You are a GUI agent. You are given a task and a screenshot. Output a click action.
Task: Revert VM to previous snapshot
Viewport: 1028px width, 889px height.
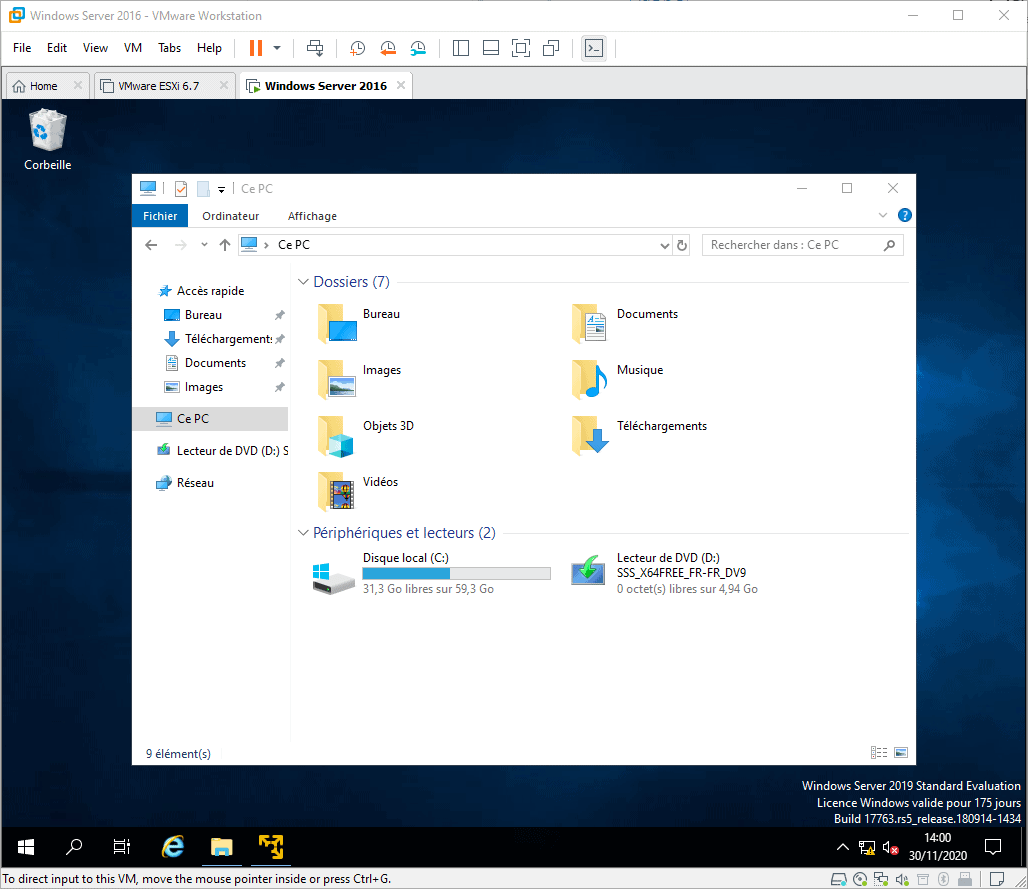(388, 48)
